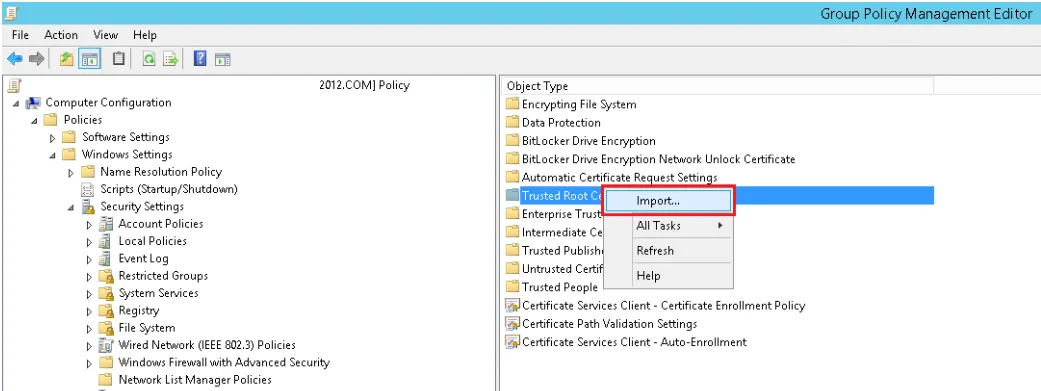This screenshot has height=391, width=1041.
Task: Select the Enterprise Trust list item
Action: tap(562, 214)
